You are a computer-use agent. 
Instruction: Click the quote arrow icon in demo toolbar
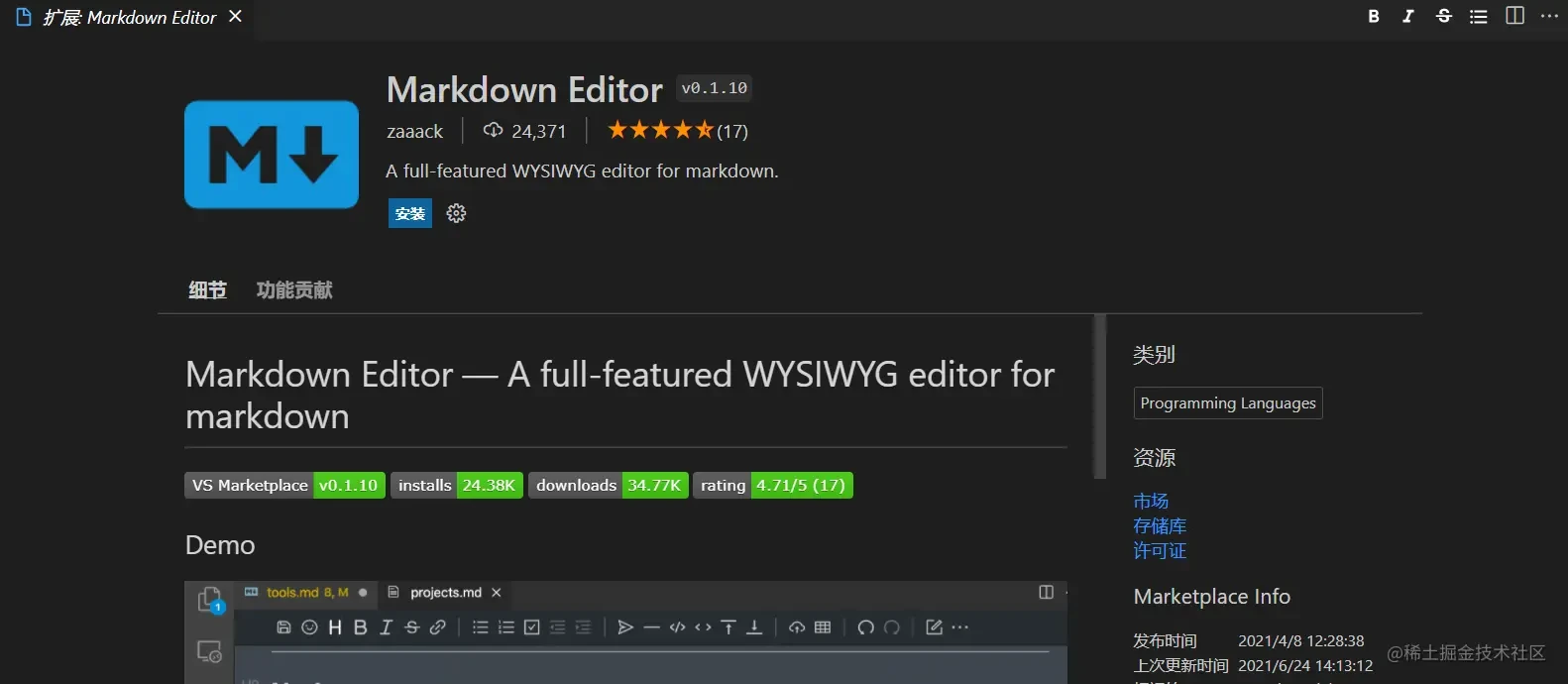tap(625, 627)
